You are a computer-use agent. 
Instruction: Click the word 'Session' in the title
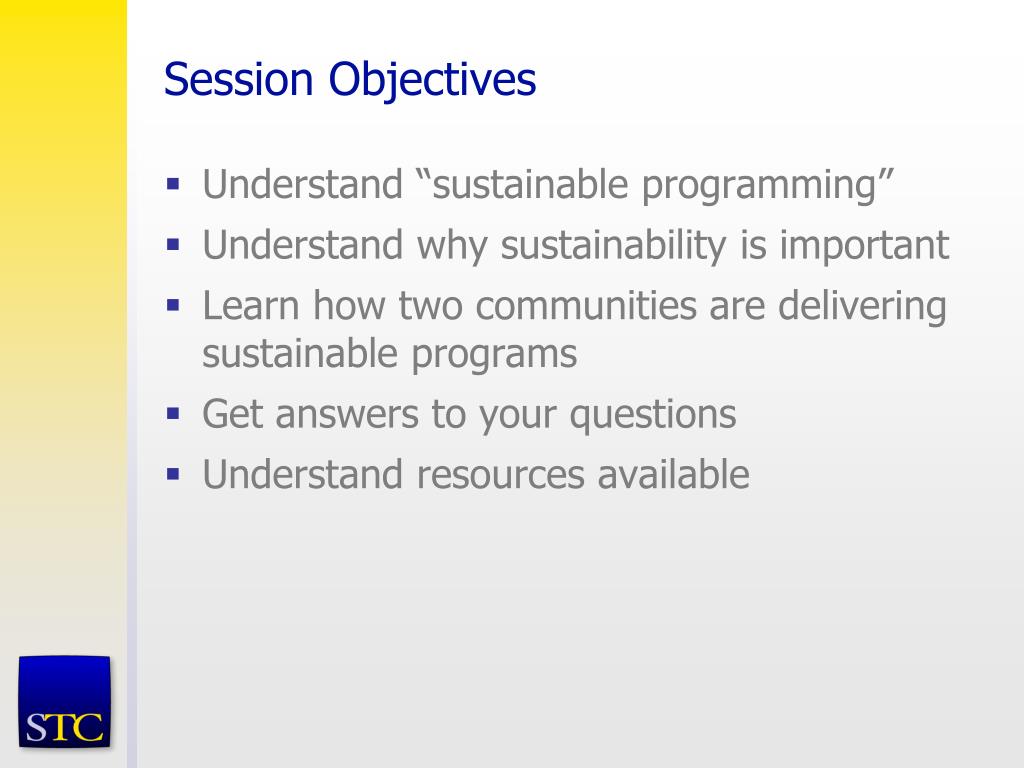(238, 80)
